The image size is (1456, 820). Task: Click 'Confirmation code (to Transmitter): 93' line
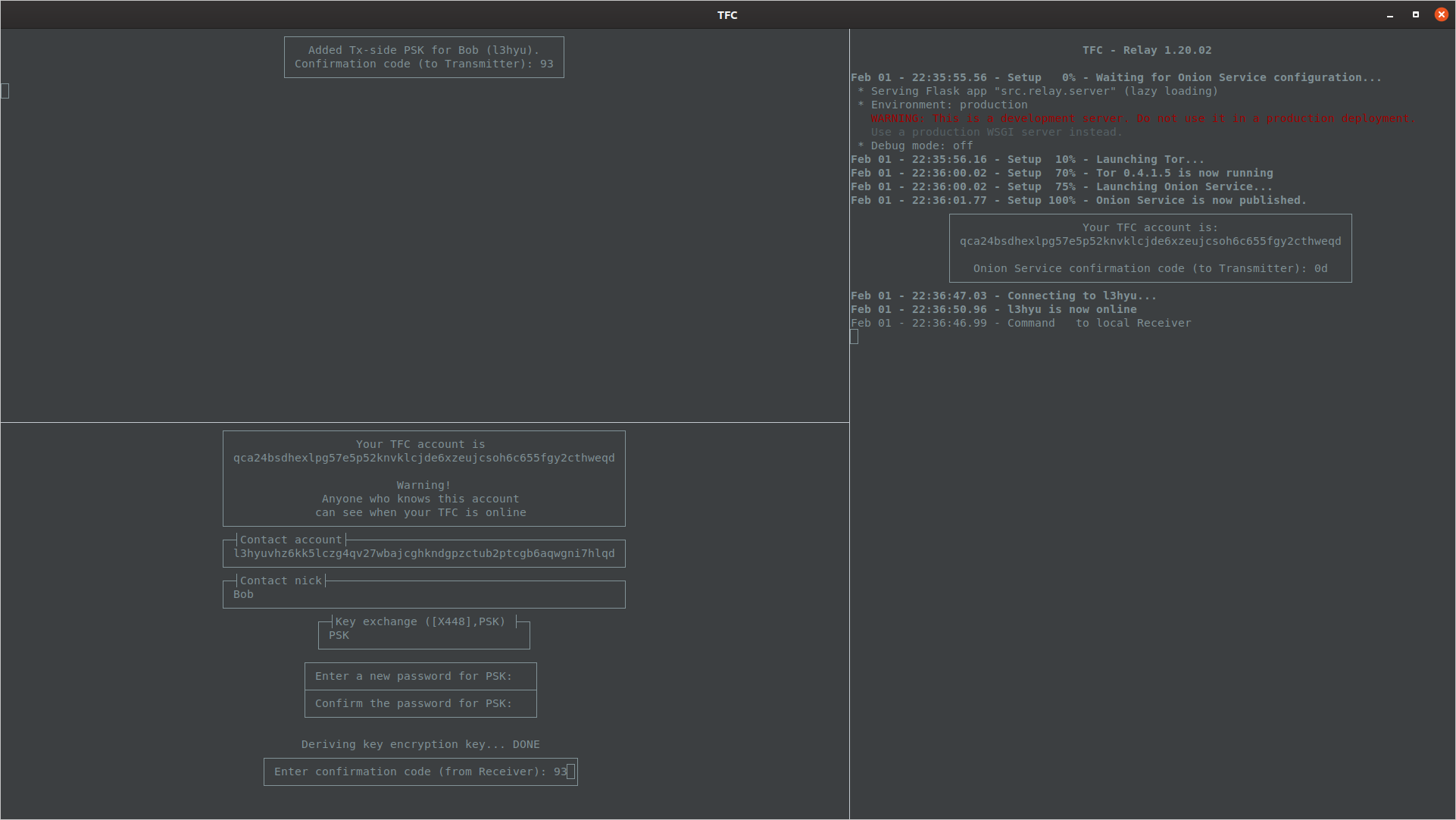click(424, 64)
